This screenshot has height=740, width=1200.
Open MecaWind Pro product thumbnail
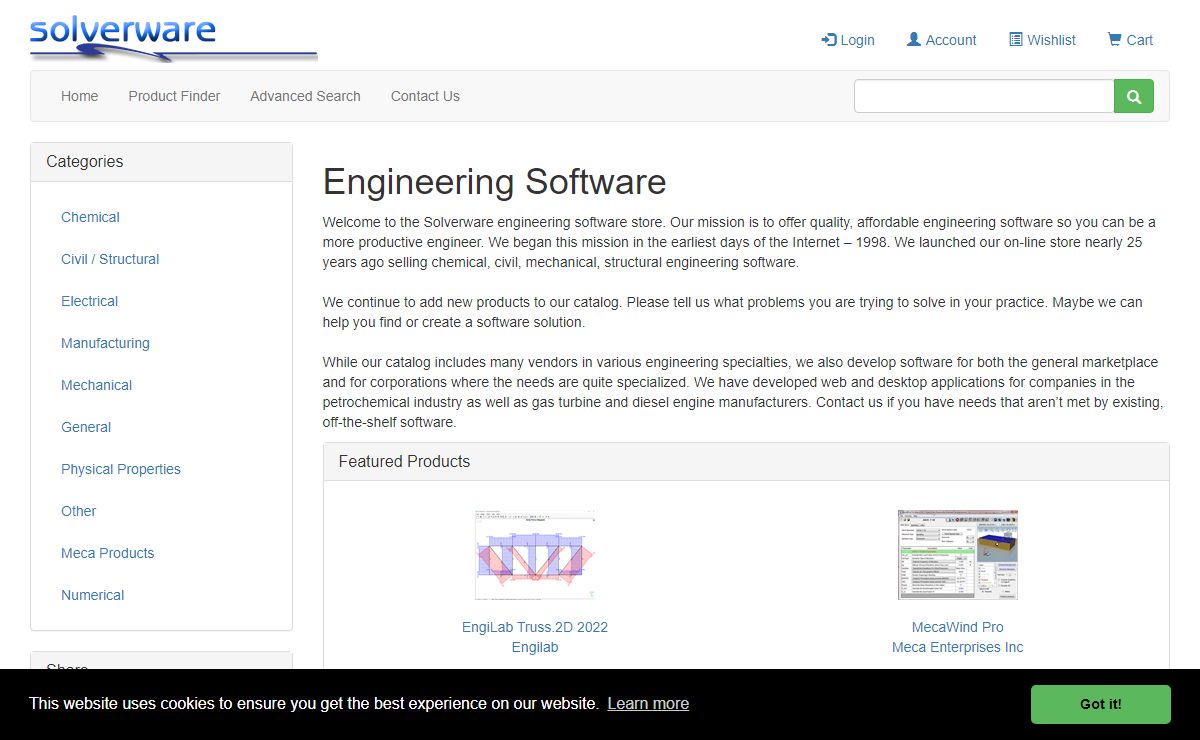click(958, 555)
